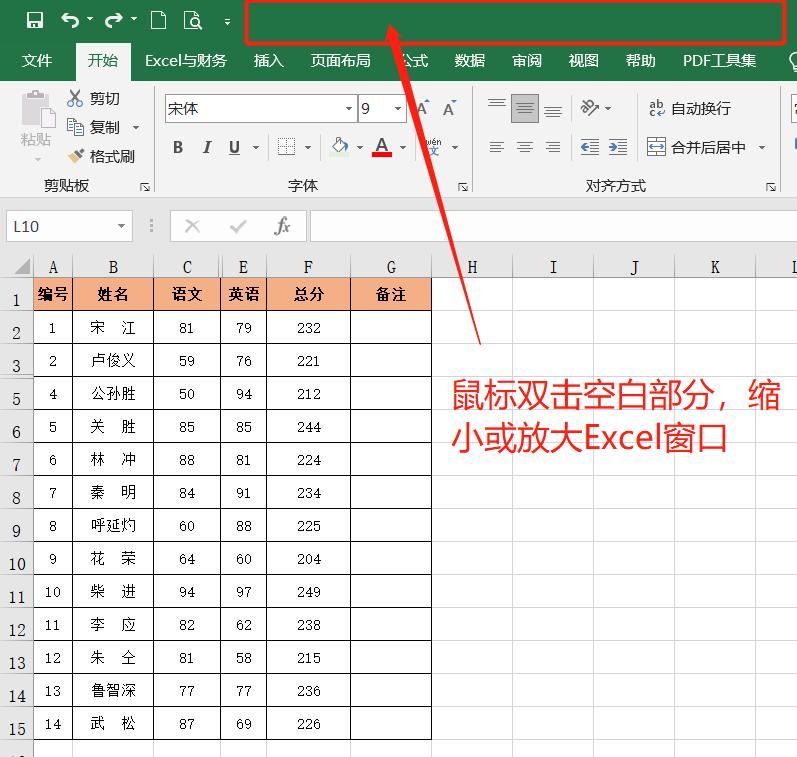Open the Excel与财务 tab
797x757 pixels.
(x=186, y=60)
